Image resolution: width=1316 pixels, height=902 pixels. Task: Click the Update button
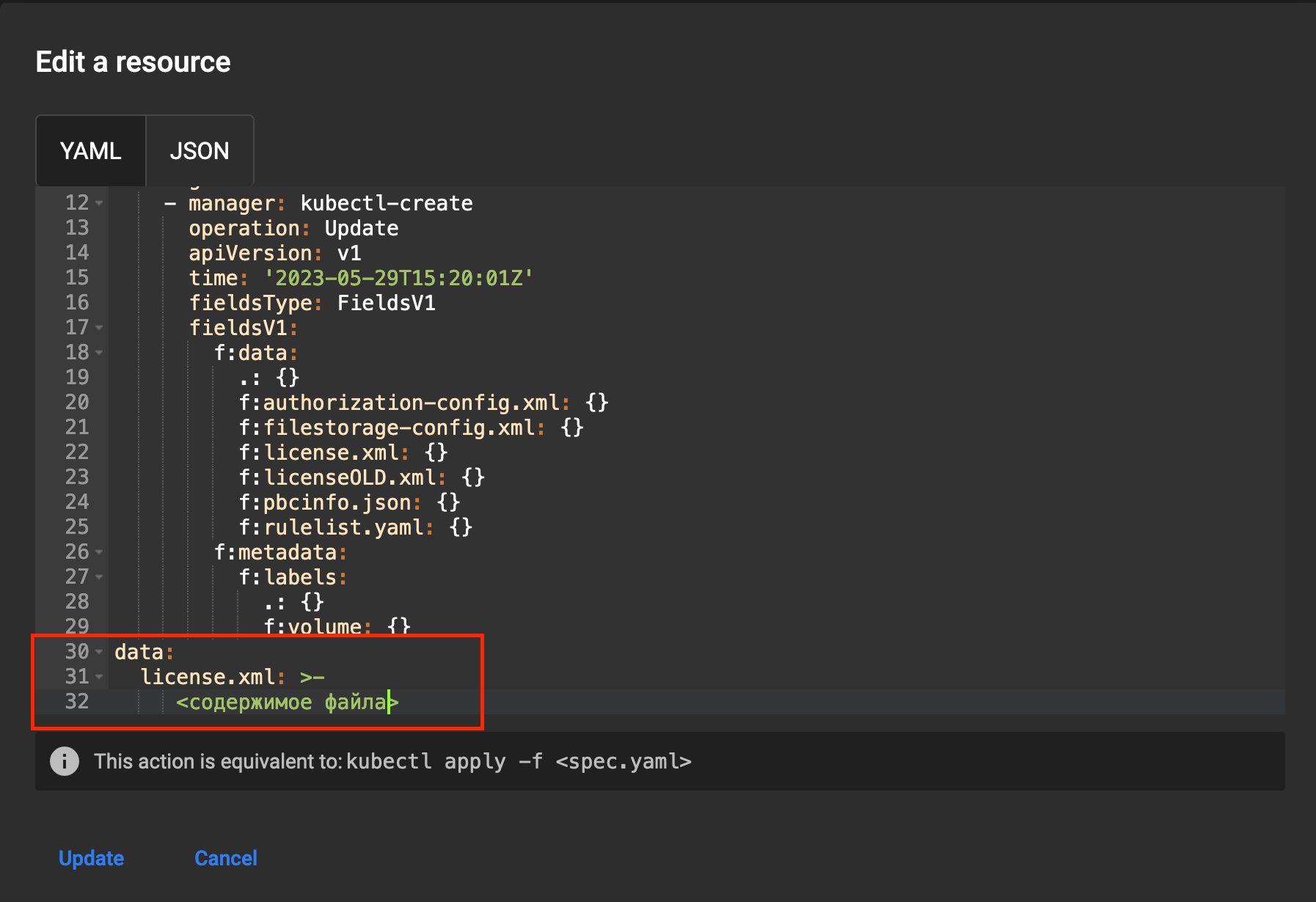(x=91, y=858)
